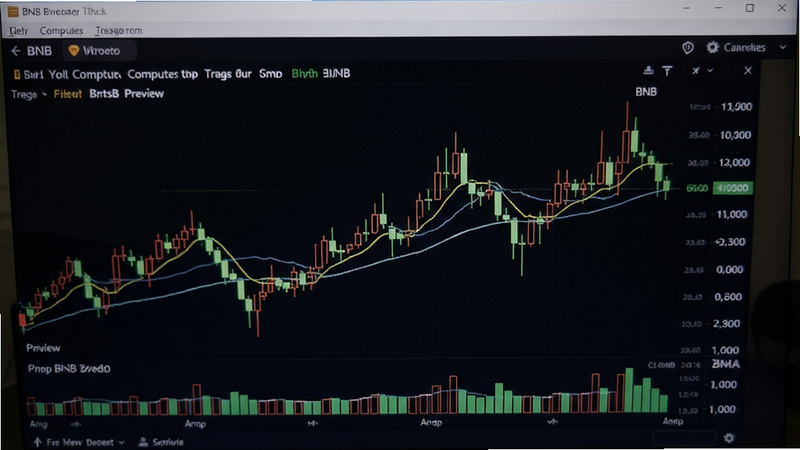The width and height of the screenshot is (800, 450).
Task: Click the Pnop BNB Bvedo volume title
Action: [x=69, y=368]
